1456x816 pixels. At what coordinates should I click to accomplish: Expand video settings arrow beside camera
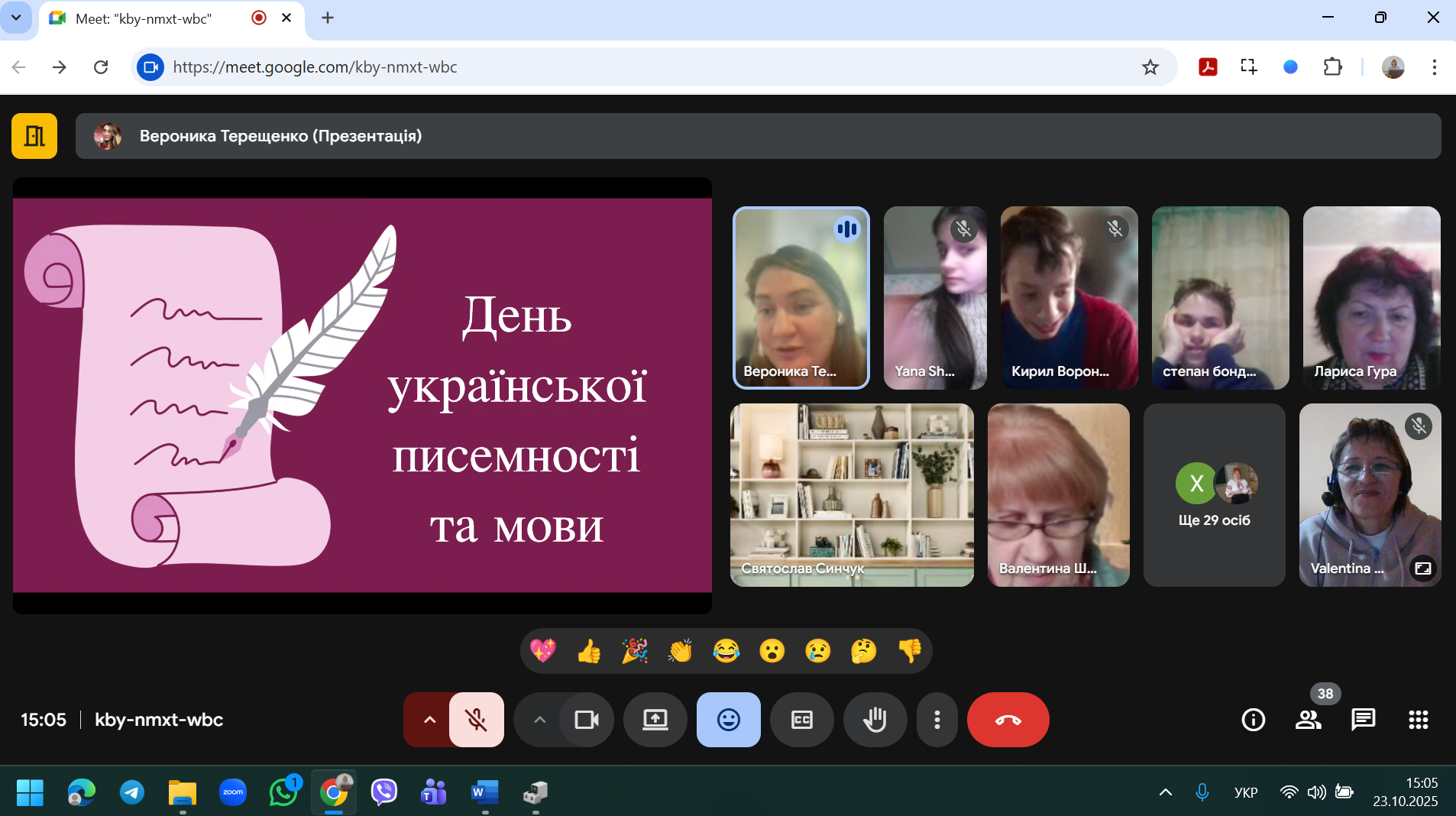pyautogui.click(x=539, y=720)
